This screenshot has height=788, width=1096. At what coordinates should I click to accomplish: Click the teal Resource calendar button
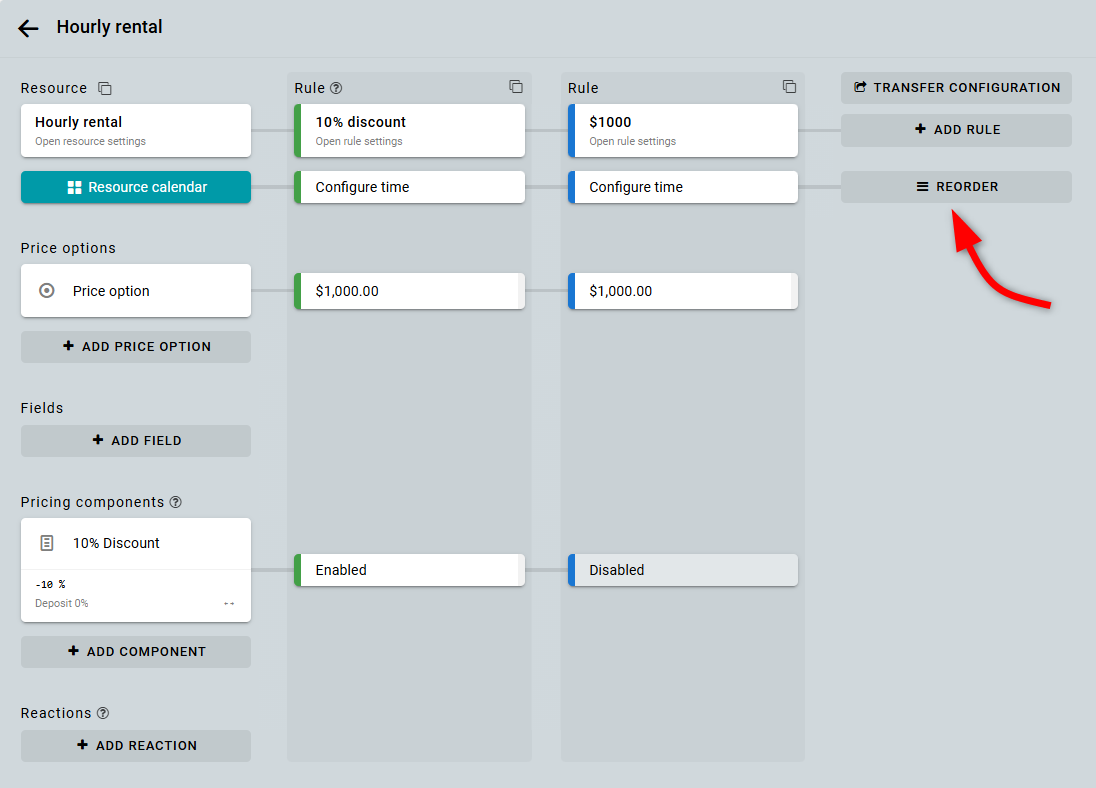(x=136, y=187)
